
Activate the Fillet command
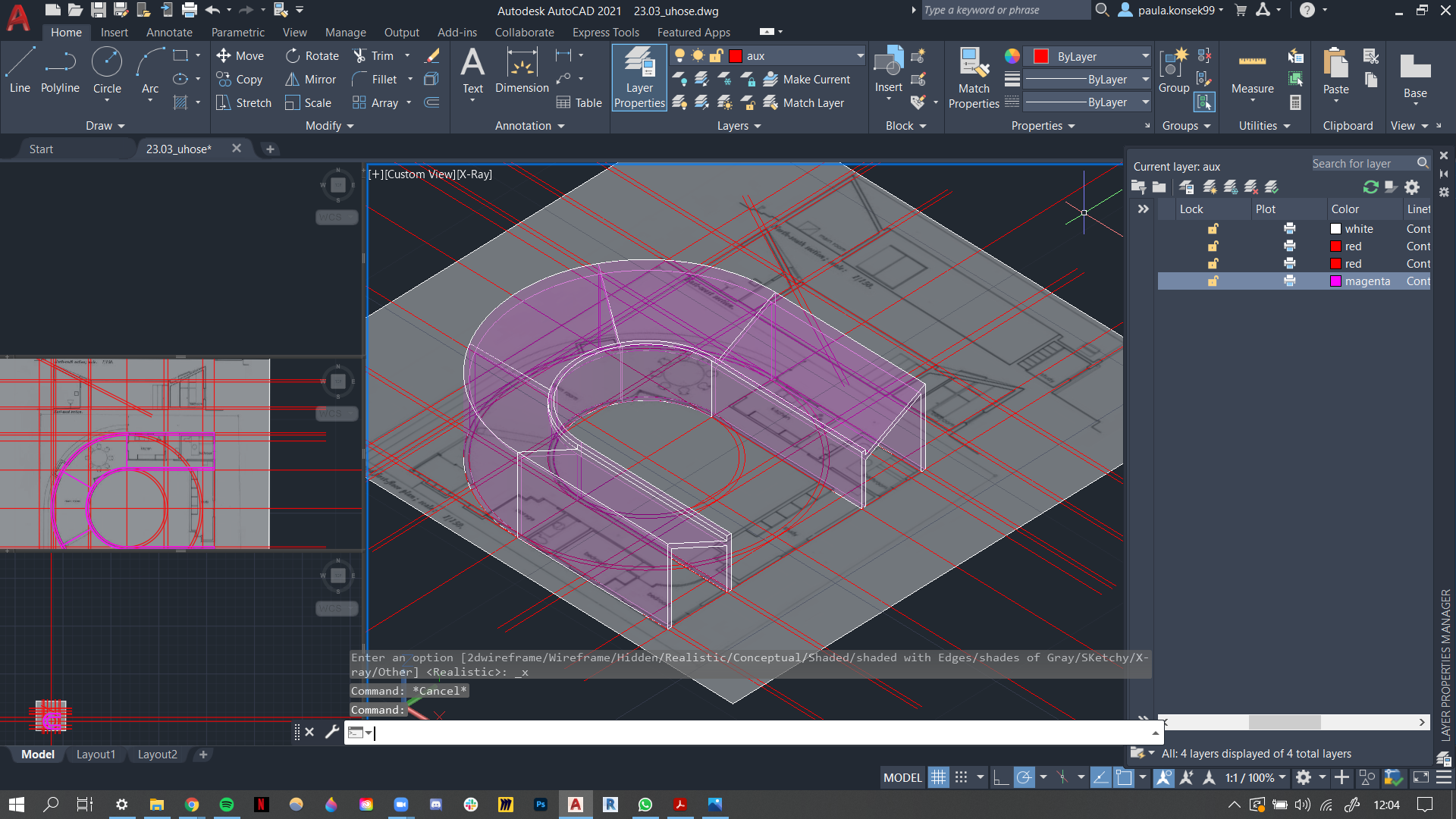(x=375, y=79)
